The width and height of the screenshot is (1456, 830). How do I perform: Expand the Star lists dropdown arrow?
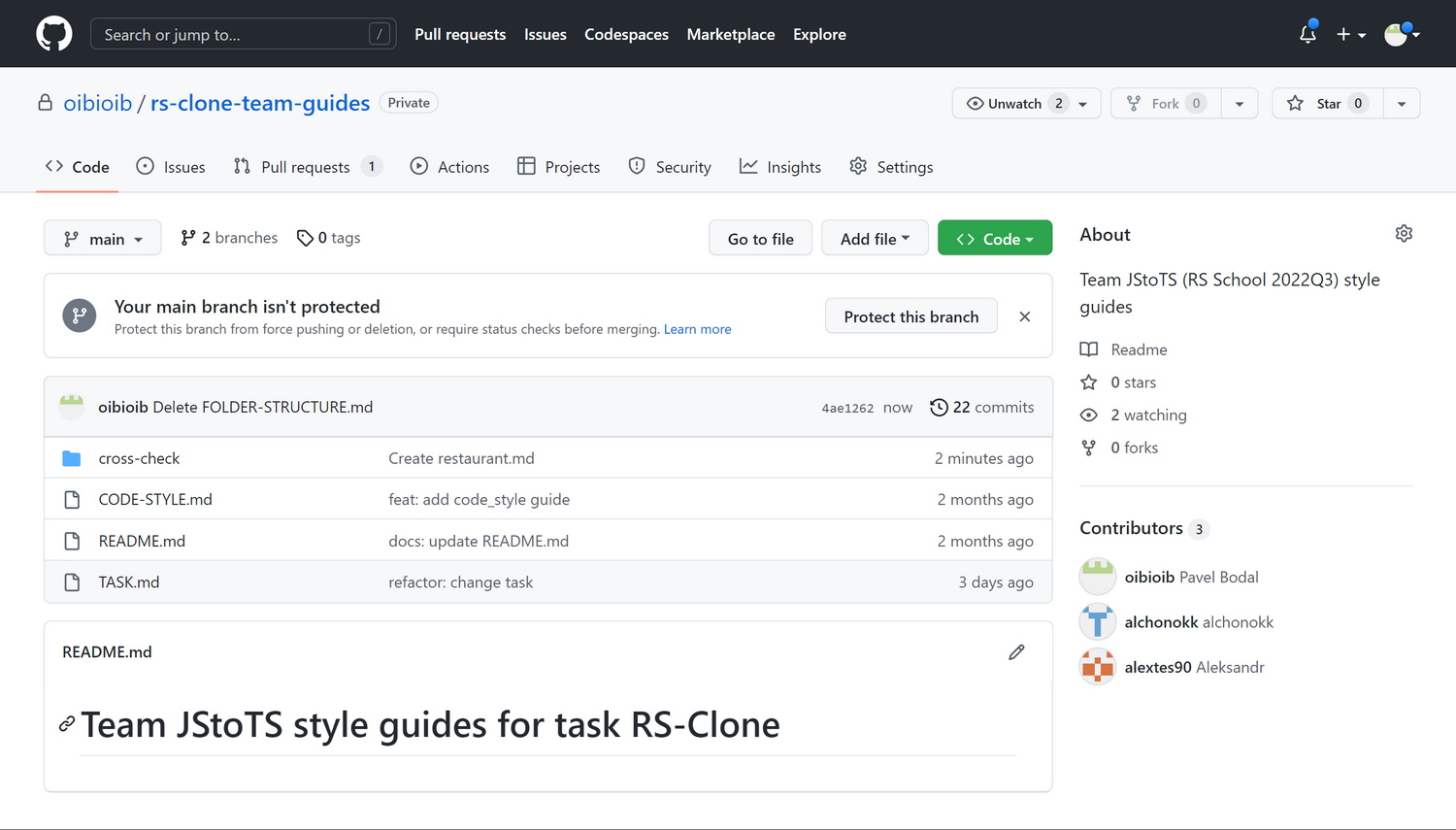point(1402,104)
